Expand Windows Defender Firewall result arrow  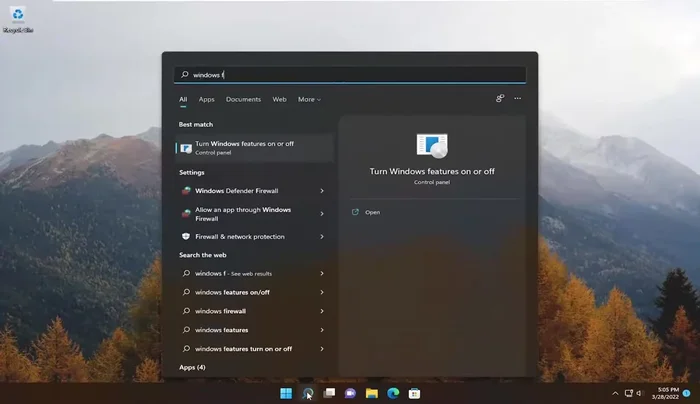click(x=322, y=191)
